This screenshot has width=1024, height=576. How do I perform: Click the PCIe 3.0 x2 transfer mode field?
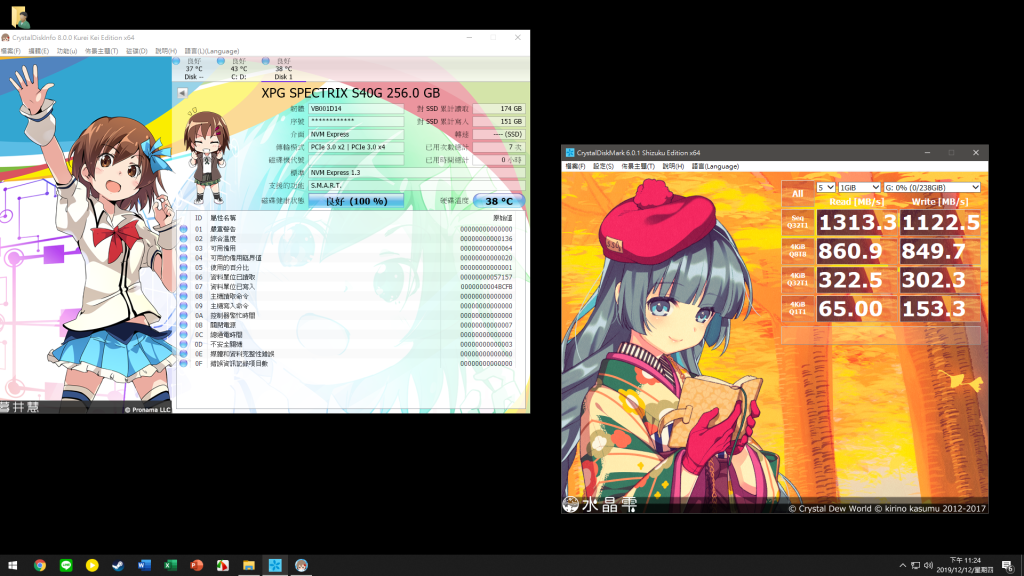point(356,147)
